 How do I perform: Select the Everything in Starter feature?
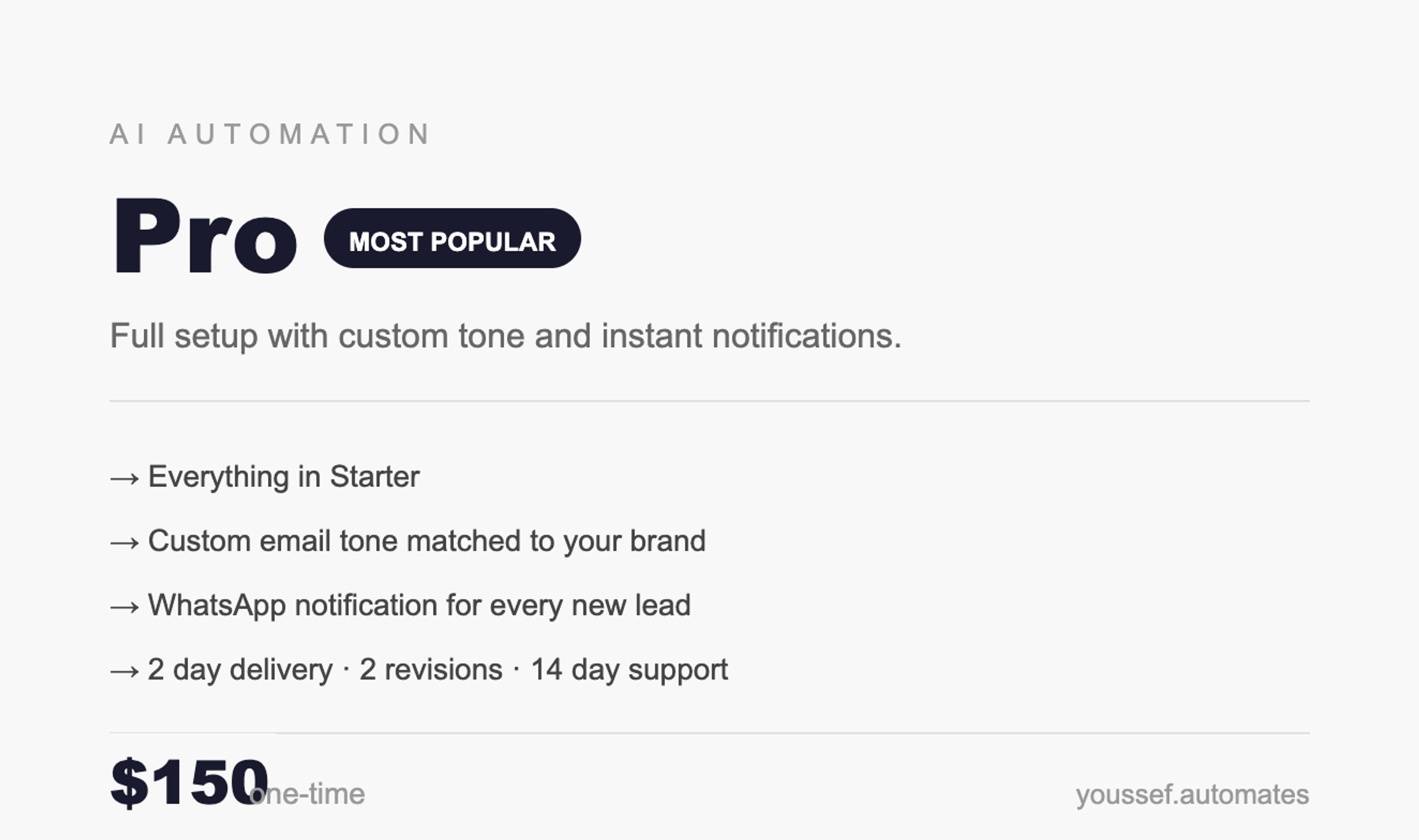[284, 477]
